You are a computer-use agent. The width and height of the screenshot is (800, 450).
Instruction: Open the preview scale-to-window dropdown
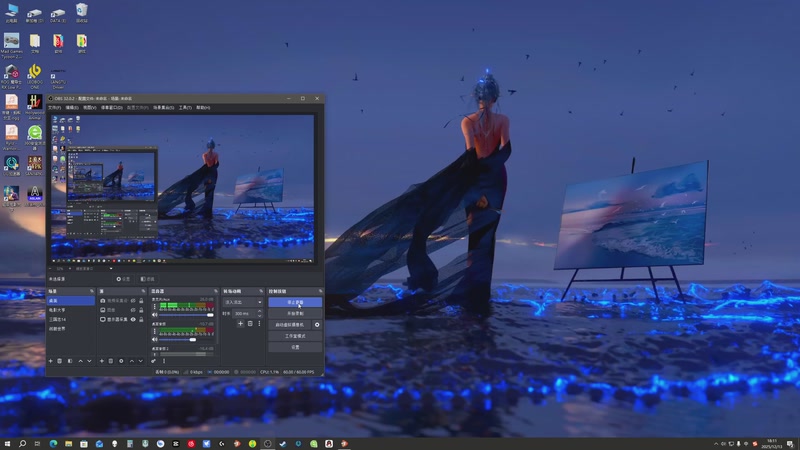click(x=94, y=268)
